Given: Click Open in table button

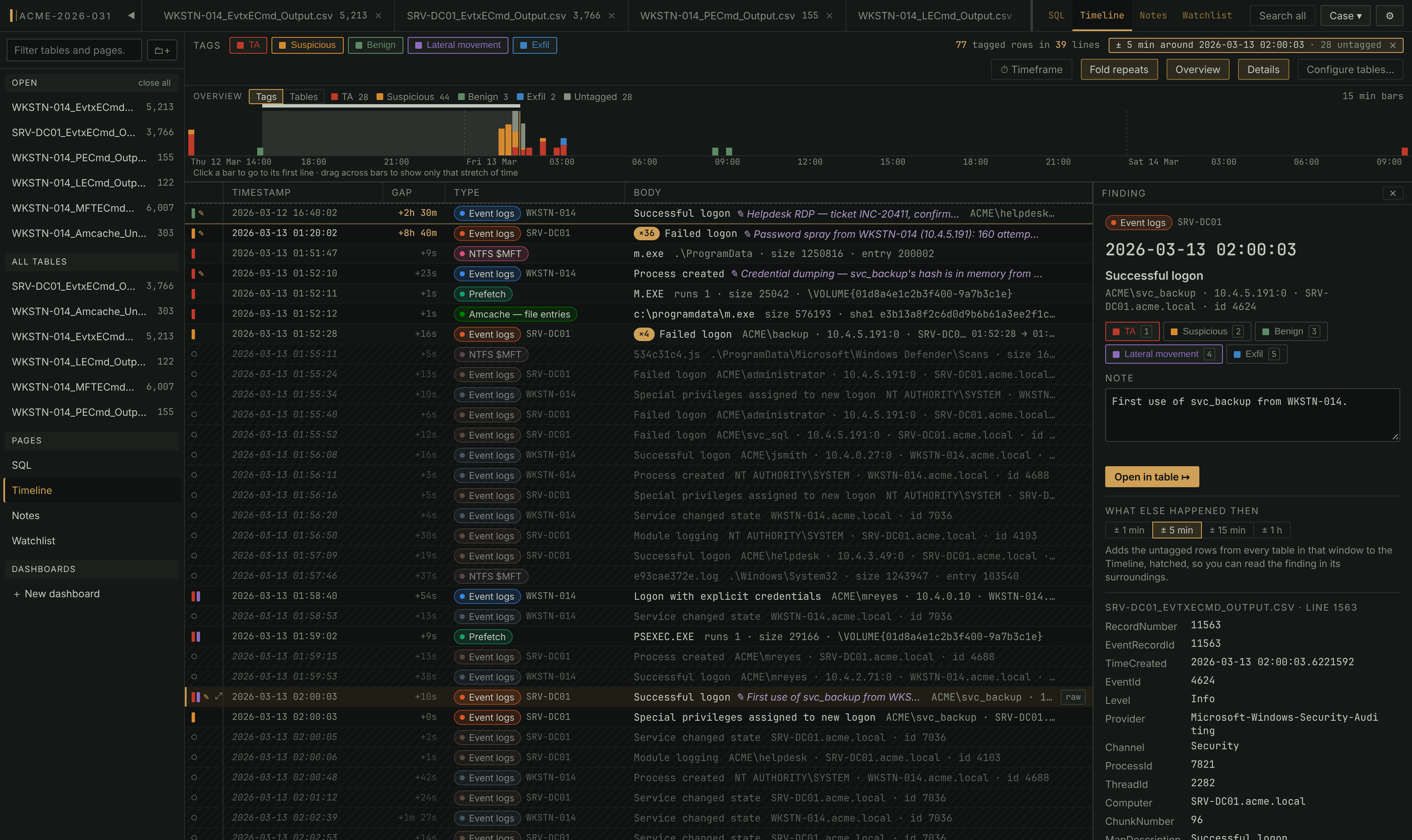Looking at the screenshot, I should pyautogui.click(x=1151, y=477).
